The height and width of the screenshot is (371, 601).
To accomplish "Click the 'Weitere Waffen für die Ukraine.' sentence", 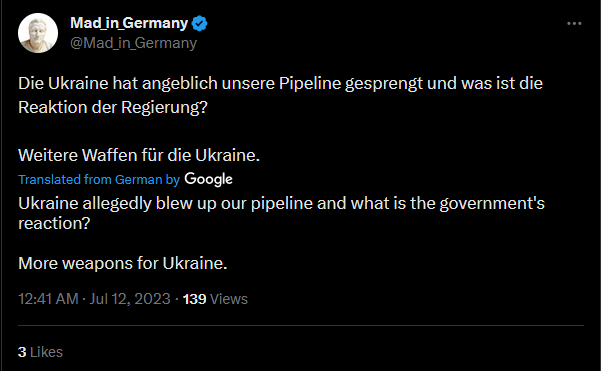I will pos(139,155).
